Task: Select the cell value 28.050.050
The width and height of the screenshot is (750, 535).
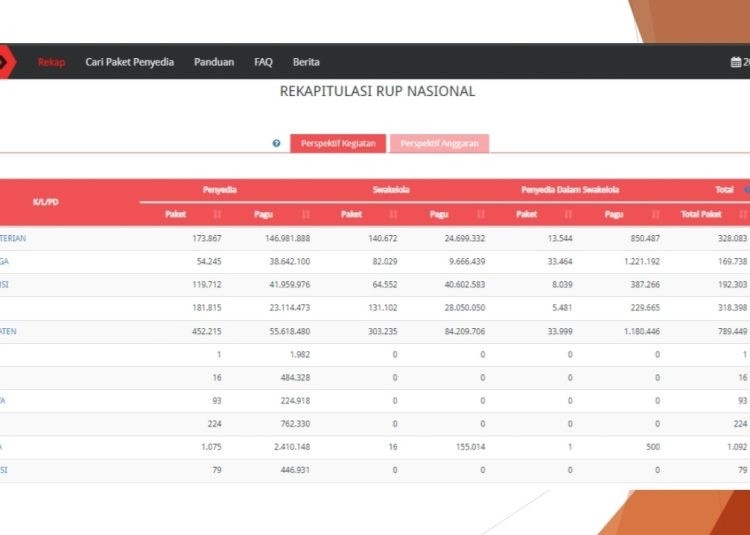Action: (x=464, y=307)
